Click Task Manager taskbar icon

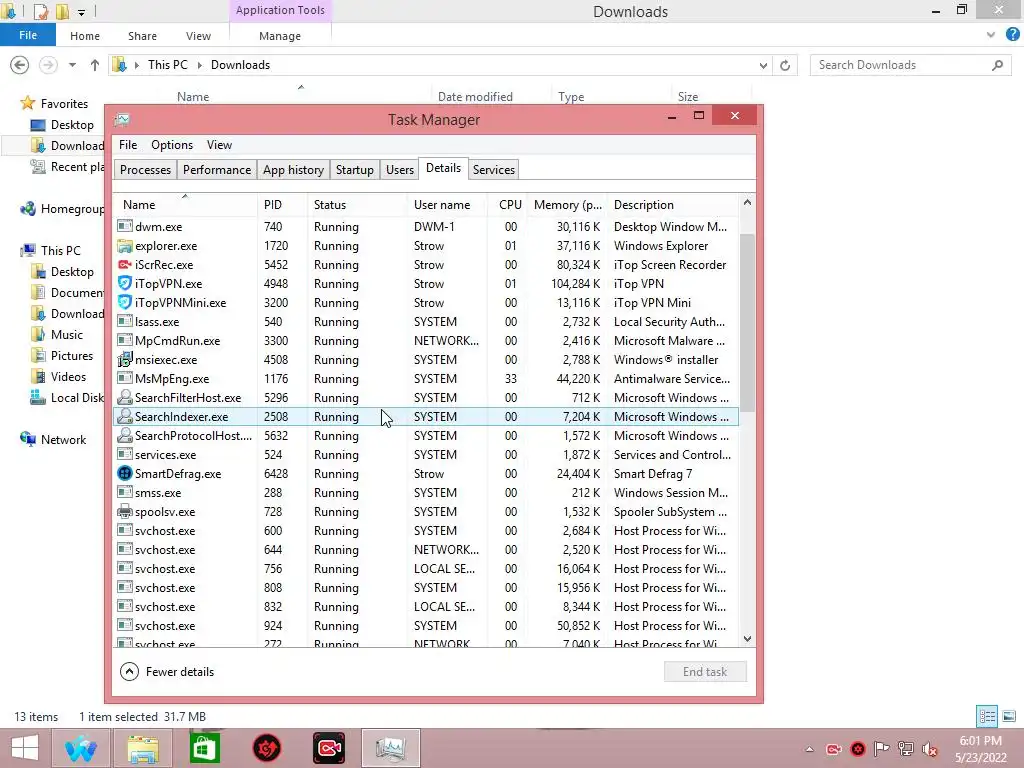click(391, 748)
